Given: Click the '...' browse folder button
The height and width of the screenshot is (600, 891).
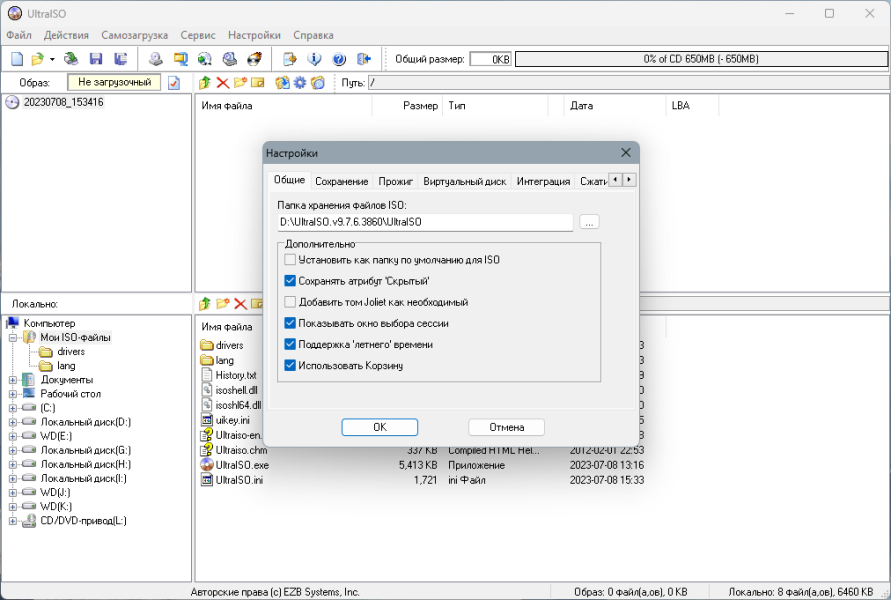Looking at the screenshot, I should tap(589, 222).
